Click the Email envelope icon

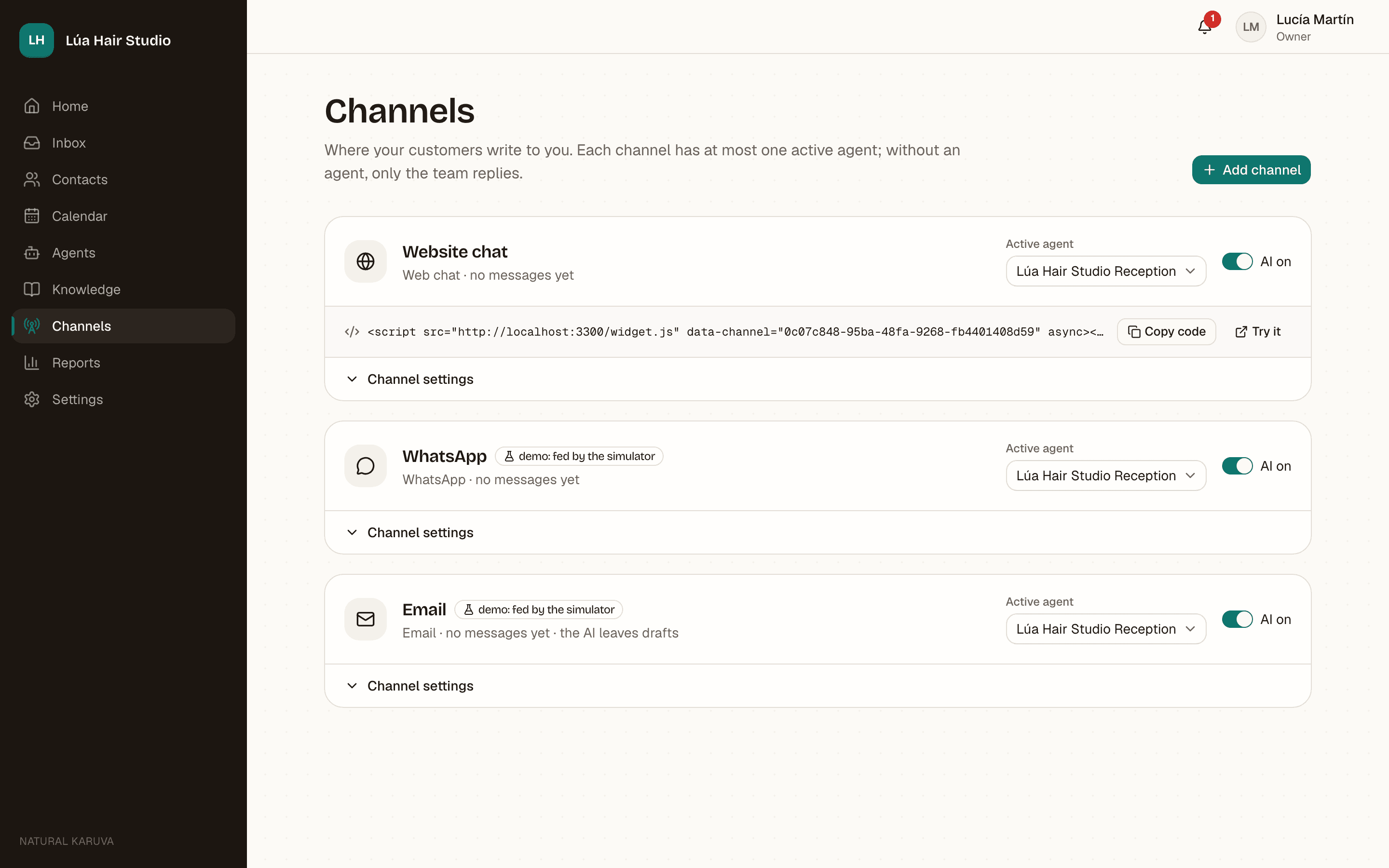(x=366, y=620)
